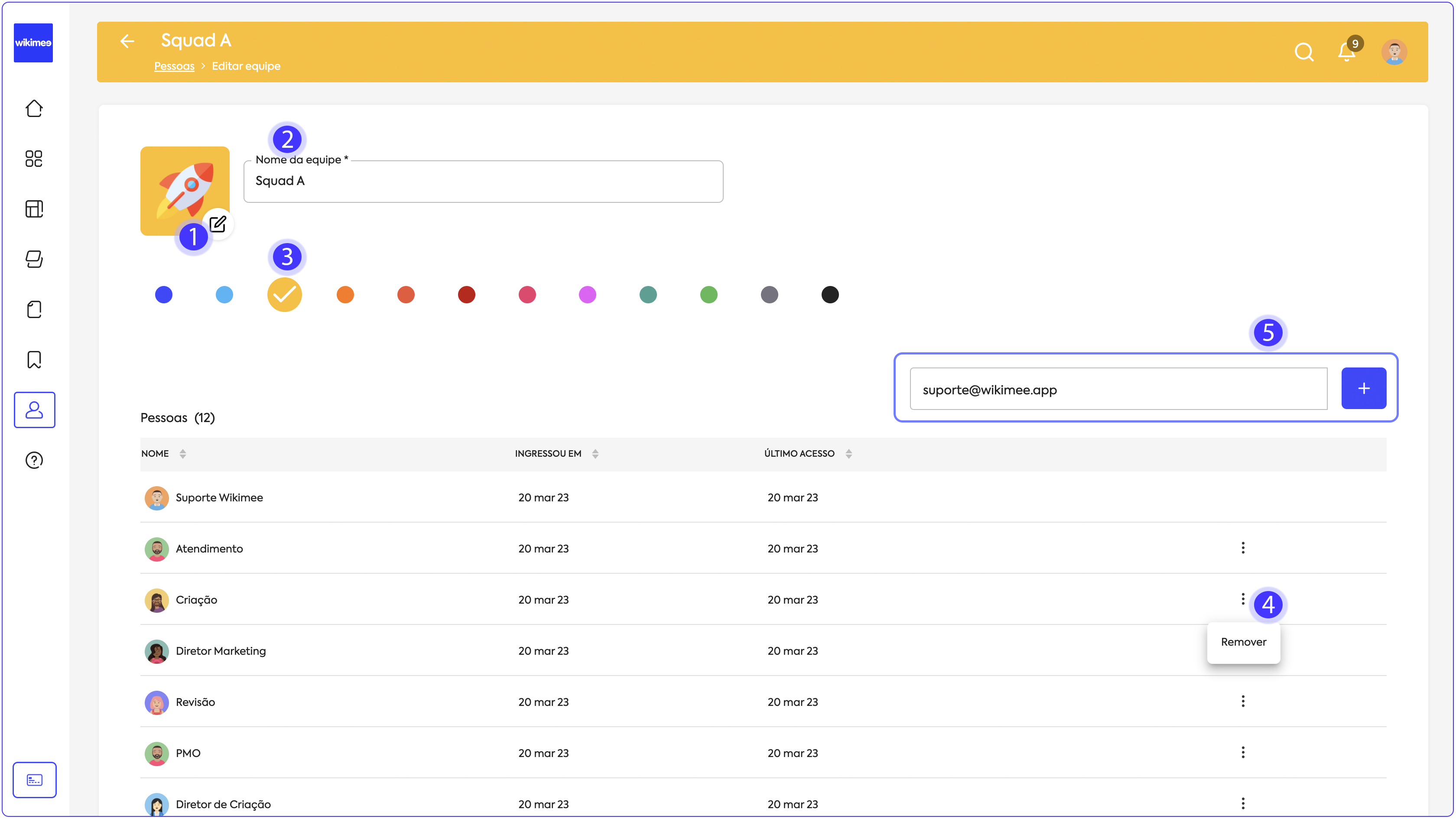The height and width of the screenshot is (819, 1456).
Task: Select the yellow checked team color
Action: coord(284,295)
